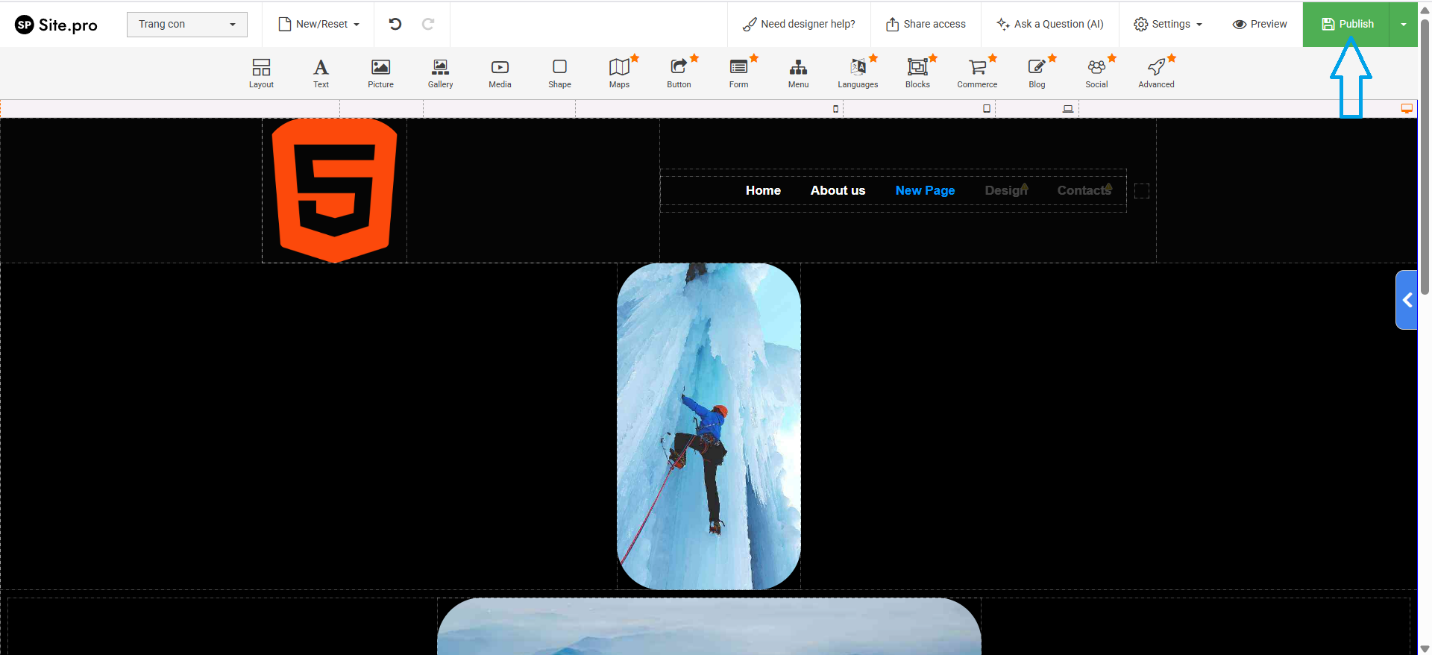Select New Page in site navigation
The height and width of the screenshot is (655, 1432).
[x=925, y=190]
